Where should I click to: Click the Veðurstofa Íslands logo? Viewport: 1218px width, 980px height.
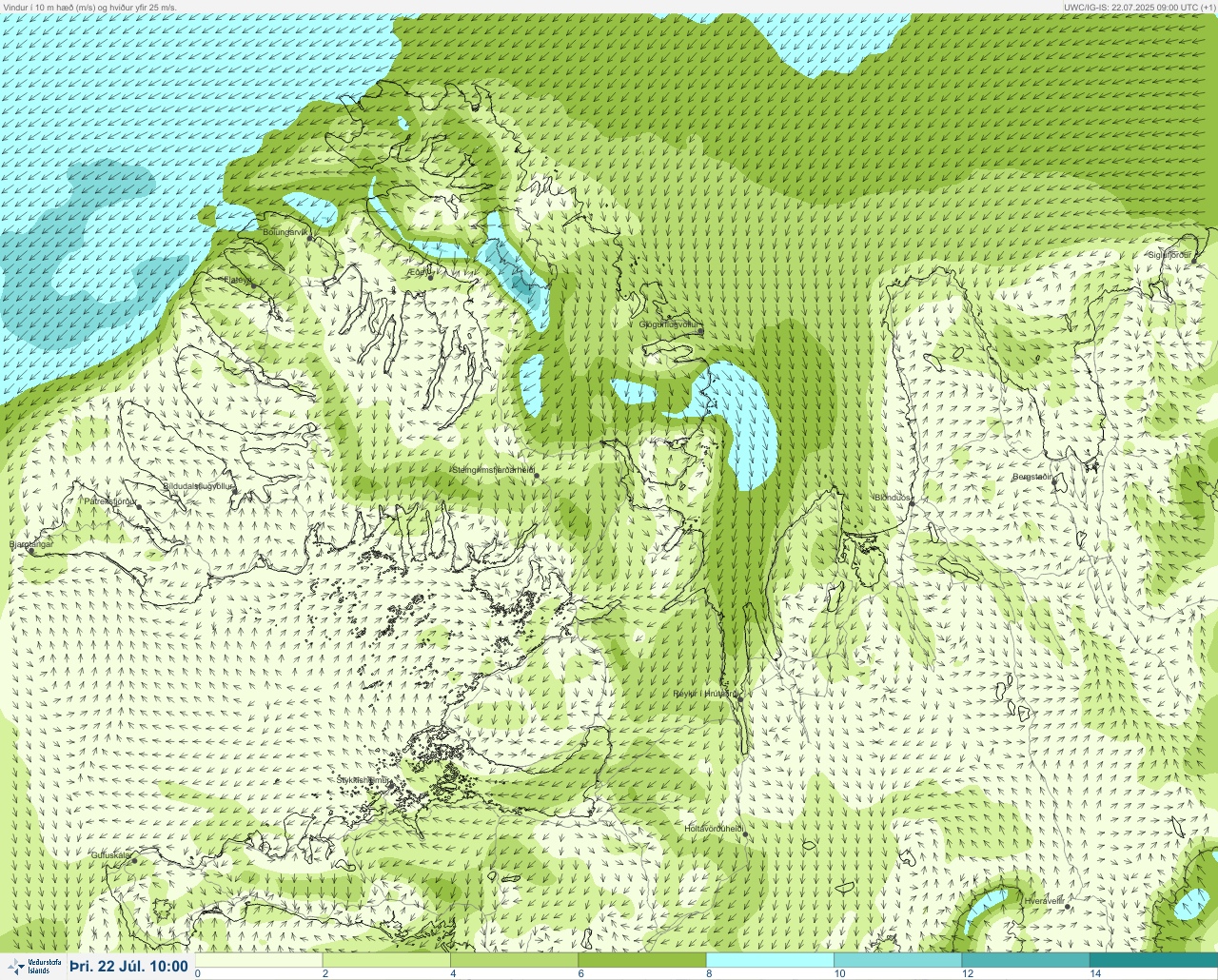pos(33,967)
